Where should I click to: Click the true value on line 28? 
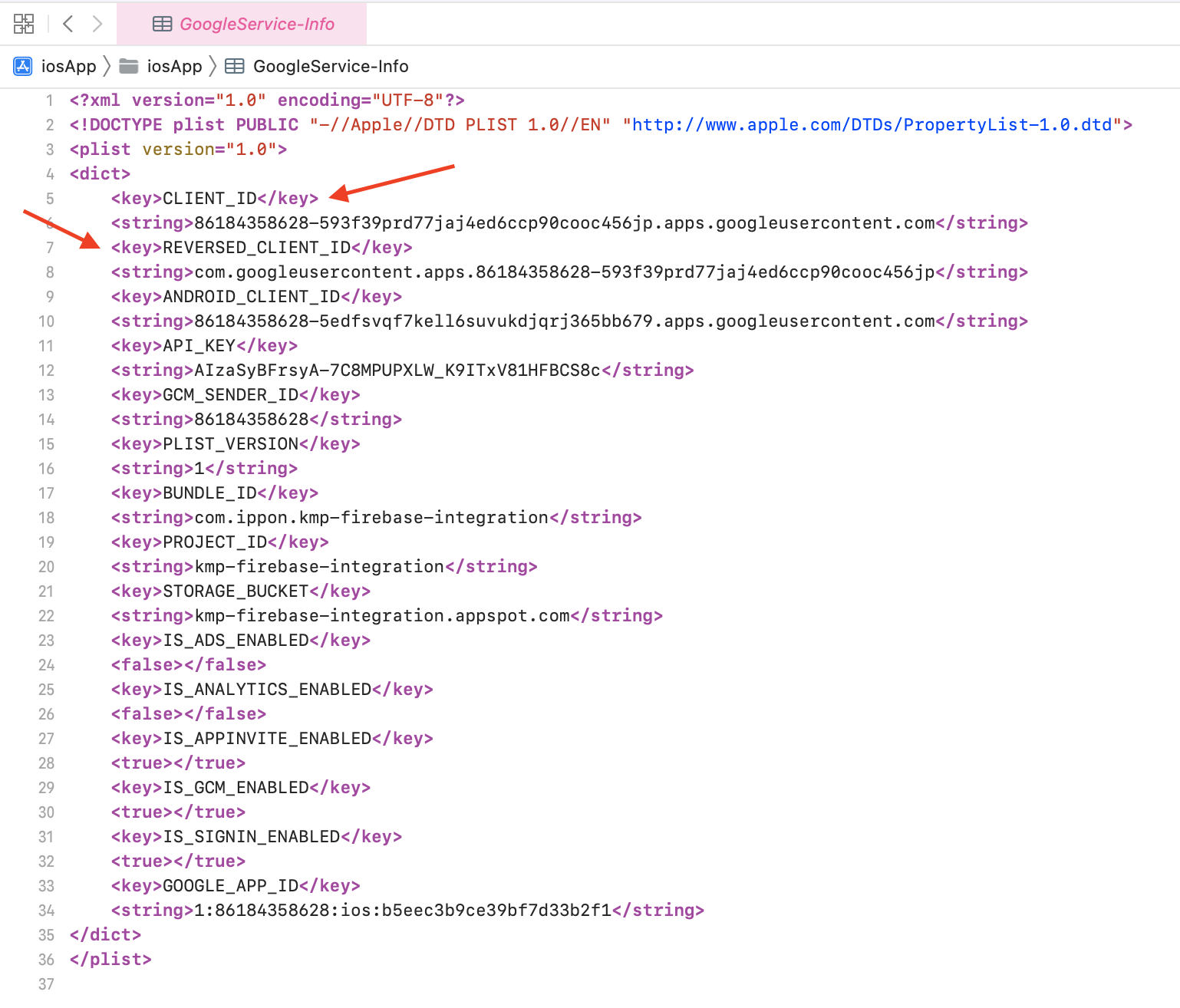178,763
